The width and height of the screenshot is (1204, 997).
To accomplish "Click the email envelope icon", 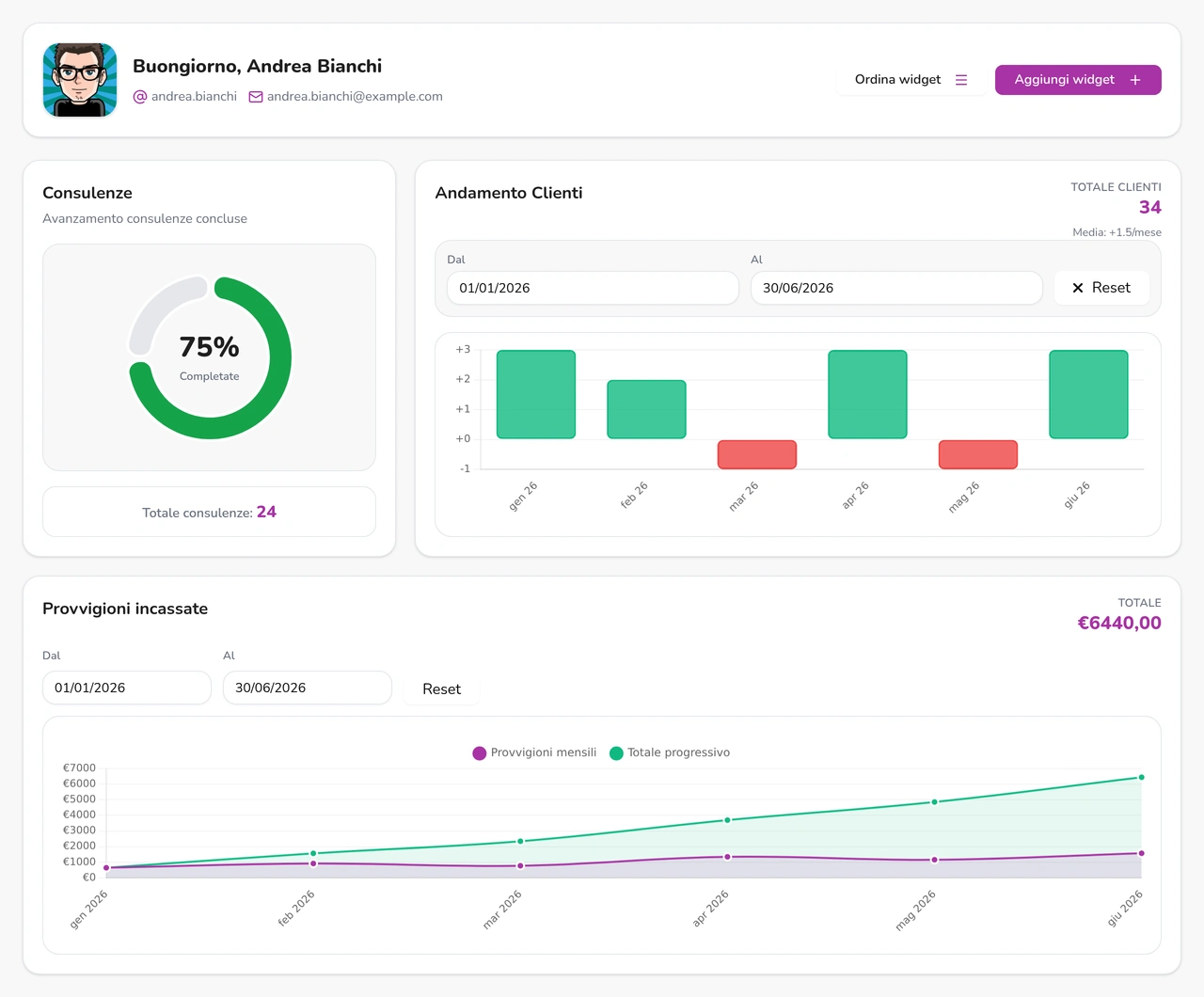I will click(x=256, y=97).
